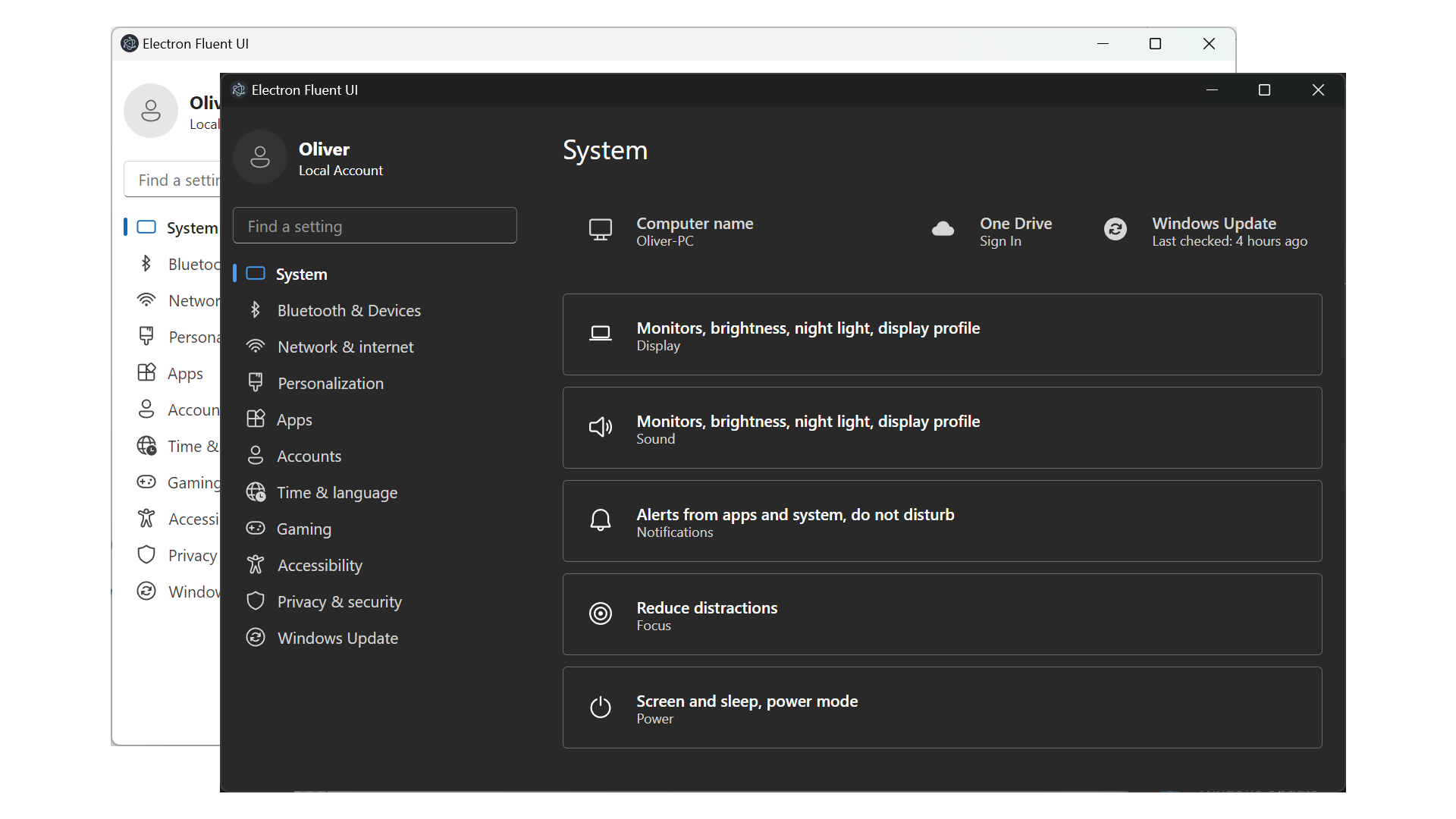Image resolution: width=1456 pixels, height=819 pixels.
Task: Click the Accessibility icon in sidebar
Action: coord(256,565)
